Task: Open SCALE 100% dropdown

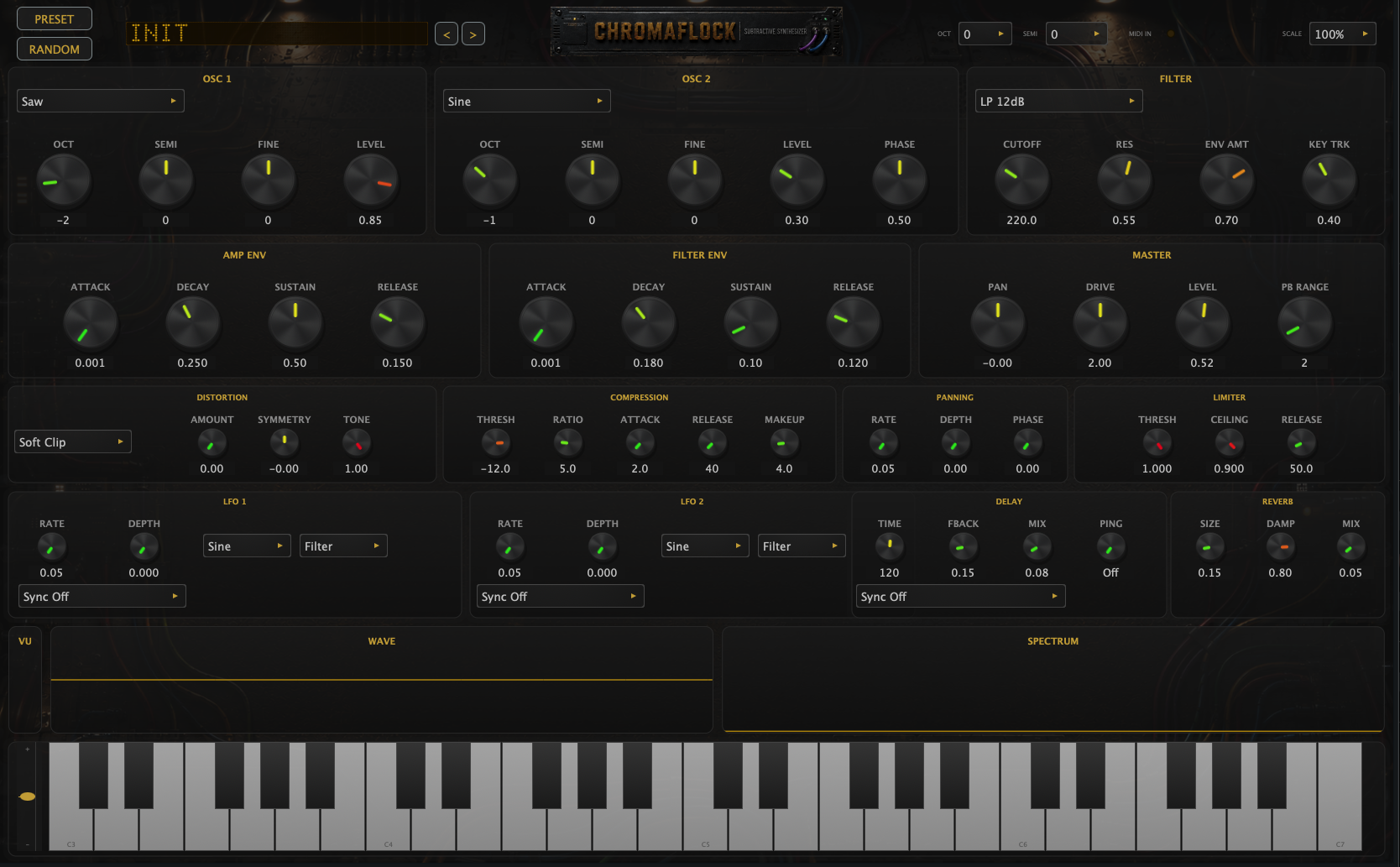Action: pyautogui.click(x=1343, y=34)
